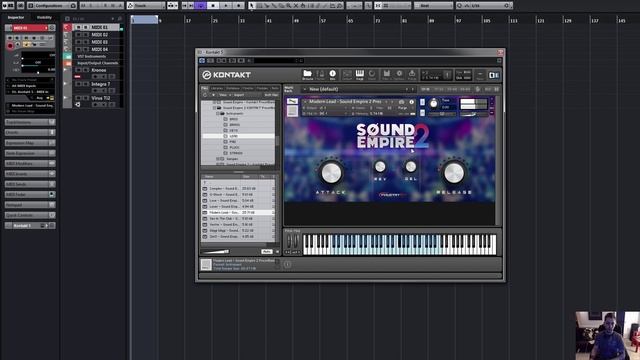The width and height of the screenshot is (640, 360).
Task: Select the Cubase Object Selection arrow tool
Action: point(252,6)
